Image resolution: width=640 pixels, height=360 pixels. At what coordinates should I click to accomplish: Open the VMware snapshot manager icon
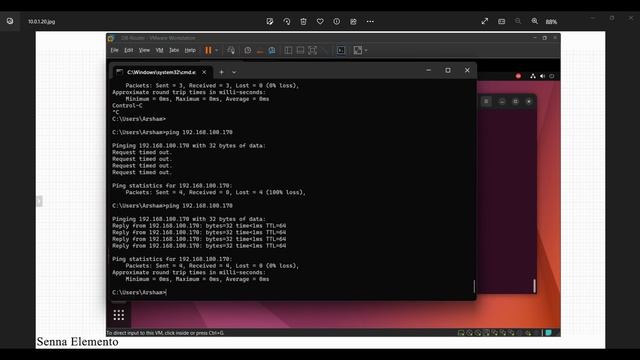click(272, 50)
